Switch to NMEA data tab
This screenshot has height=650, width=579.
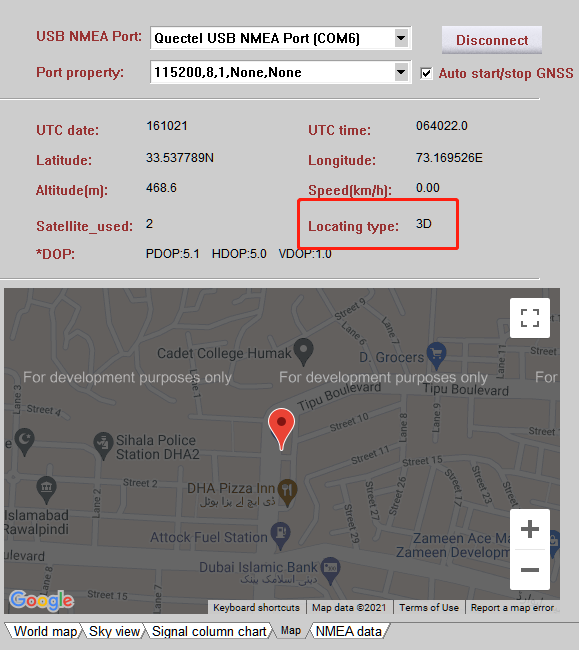click(x=349, y=631)
